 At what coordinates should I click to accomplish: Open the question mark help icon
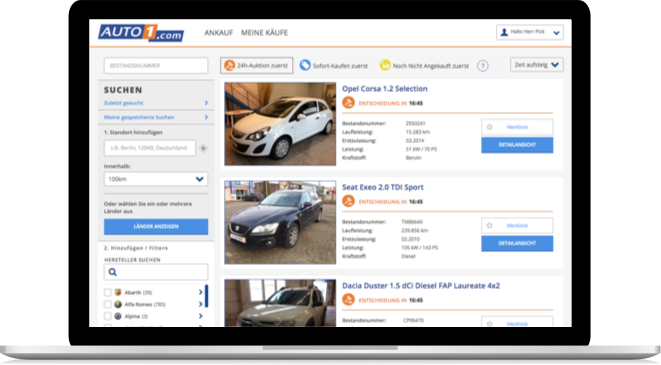[x=483, y=66]
